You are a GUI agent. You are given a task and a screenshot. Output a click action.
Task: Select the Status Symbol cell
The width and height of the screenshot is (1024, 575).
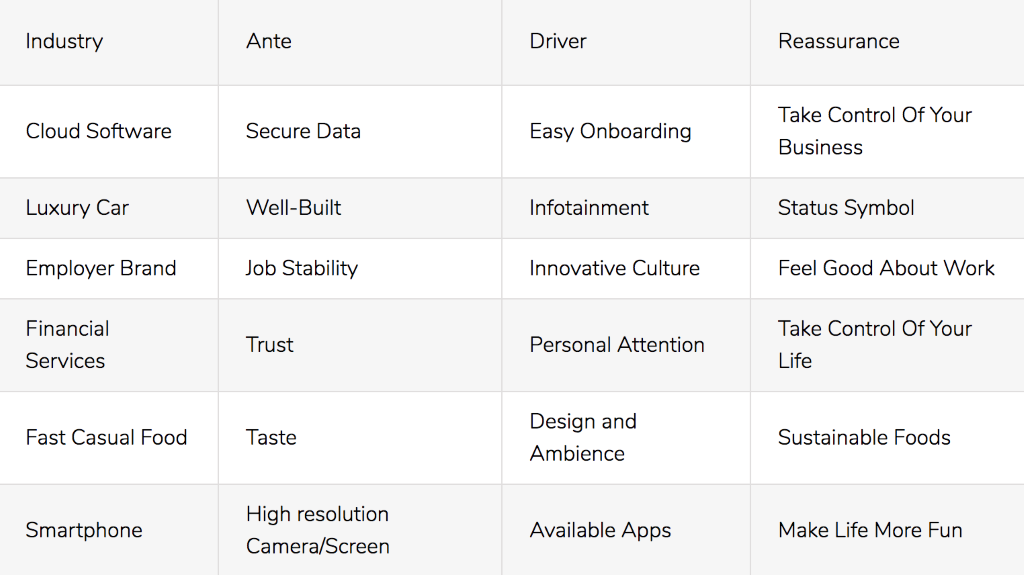(846, 208)
